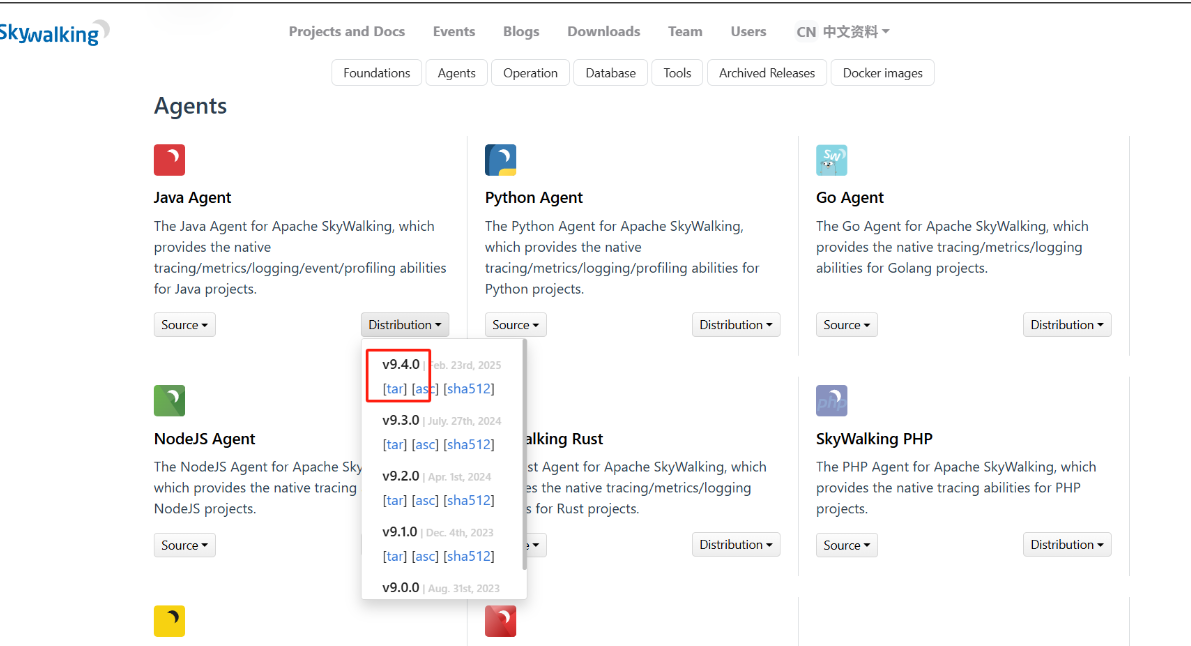Open v9.2.0 asc signature link

tap(425, 500)
